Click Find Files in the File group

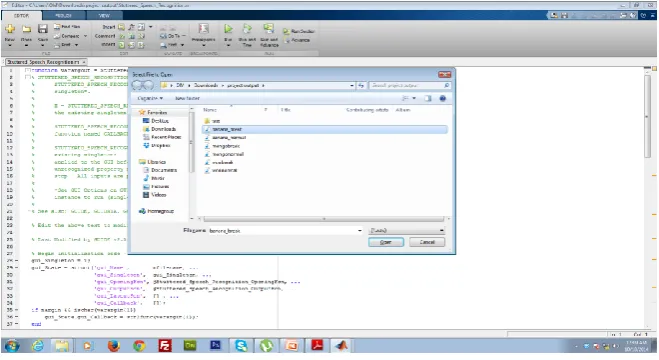(67, 26)
